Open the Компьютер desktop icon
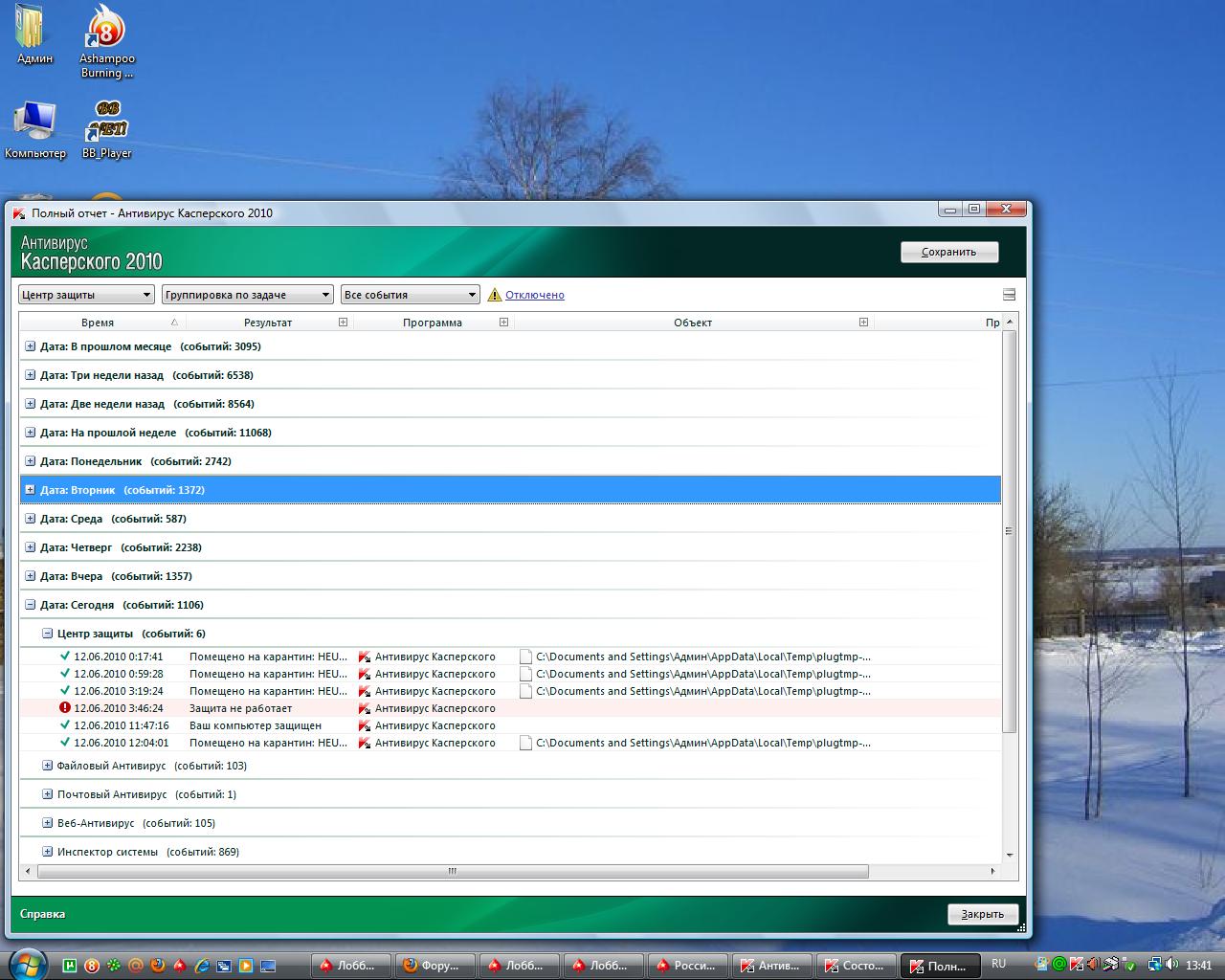The image size is (1225, 980). [x=34, y=129]
